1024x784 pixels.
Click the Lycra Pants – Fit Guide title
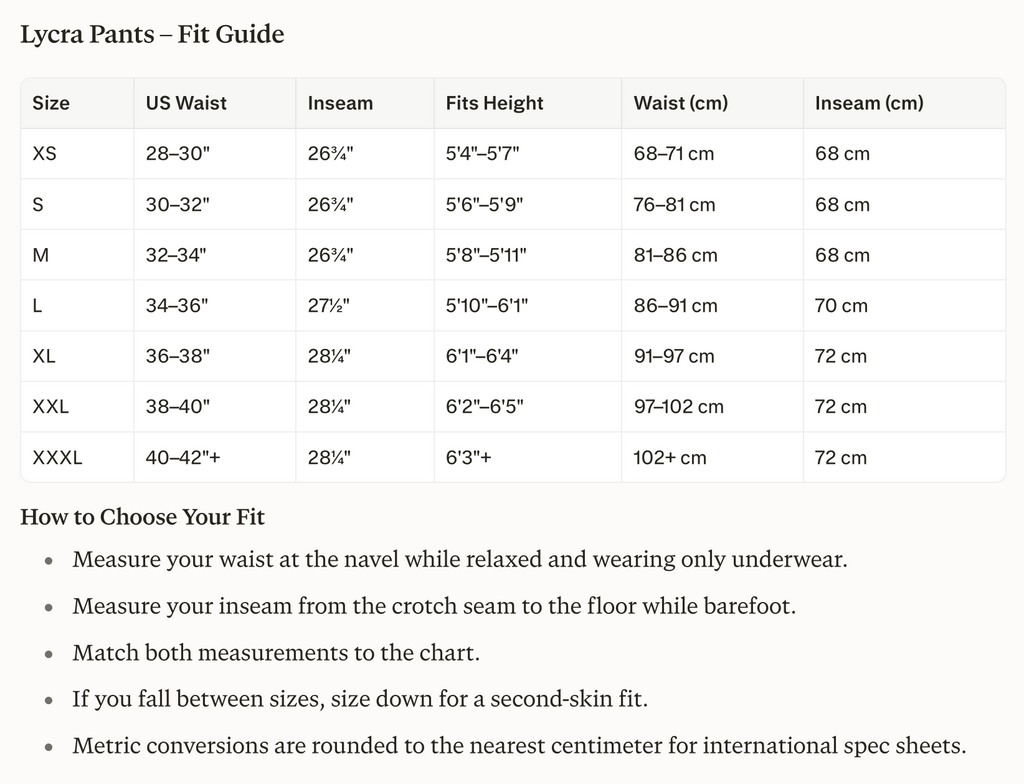152,34
